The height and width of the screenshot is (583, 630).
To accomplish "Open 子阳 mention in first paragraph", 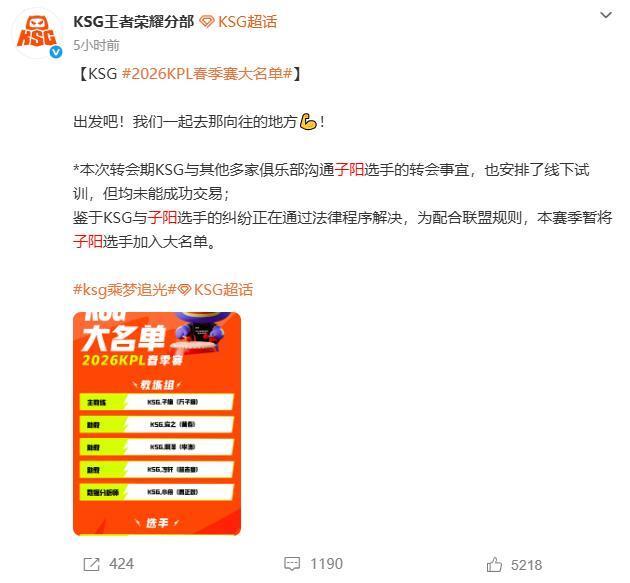I will [x=350, y=170].
